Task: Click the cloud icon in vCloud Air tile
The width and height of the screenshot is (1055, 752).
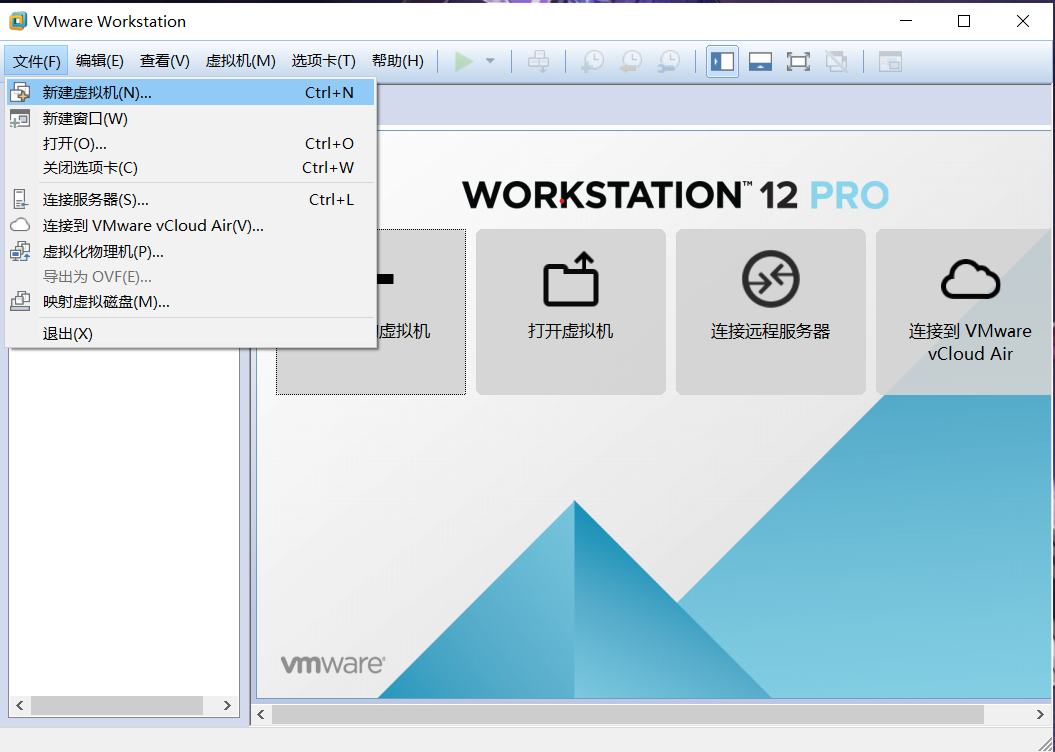Action: 970,278
